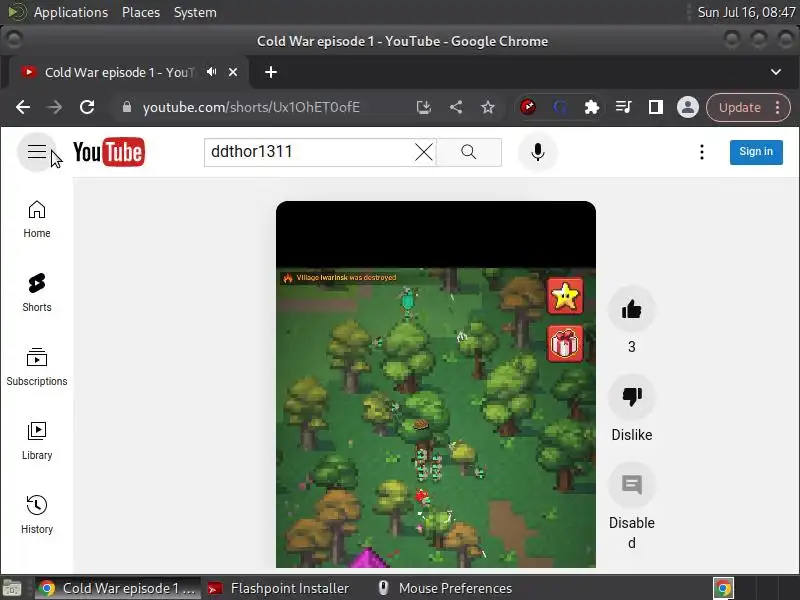Clear the search box with the X

click(x=423, y=152)
